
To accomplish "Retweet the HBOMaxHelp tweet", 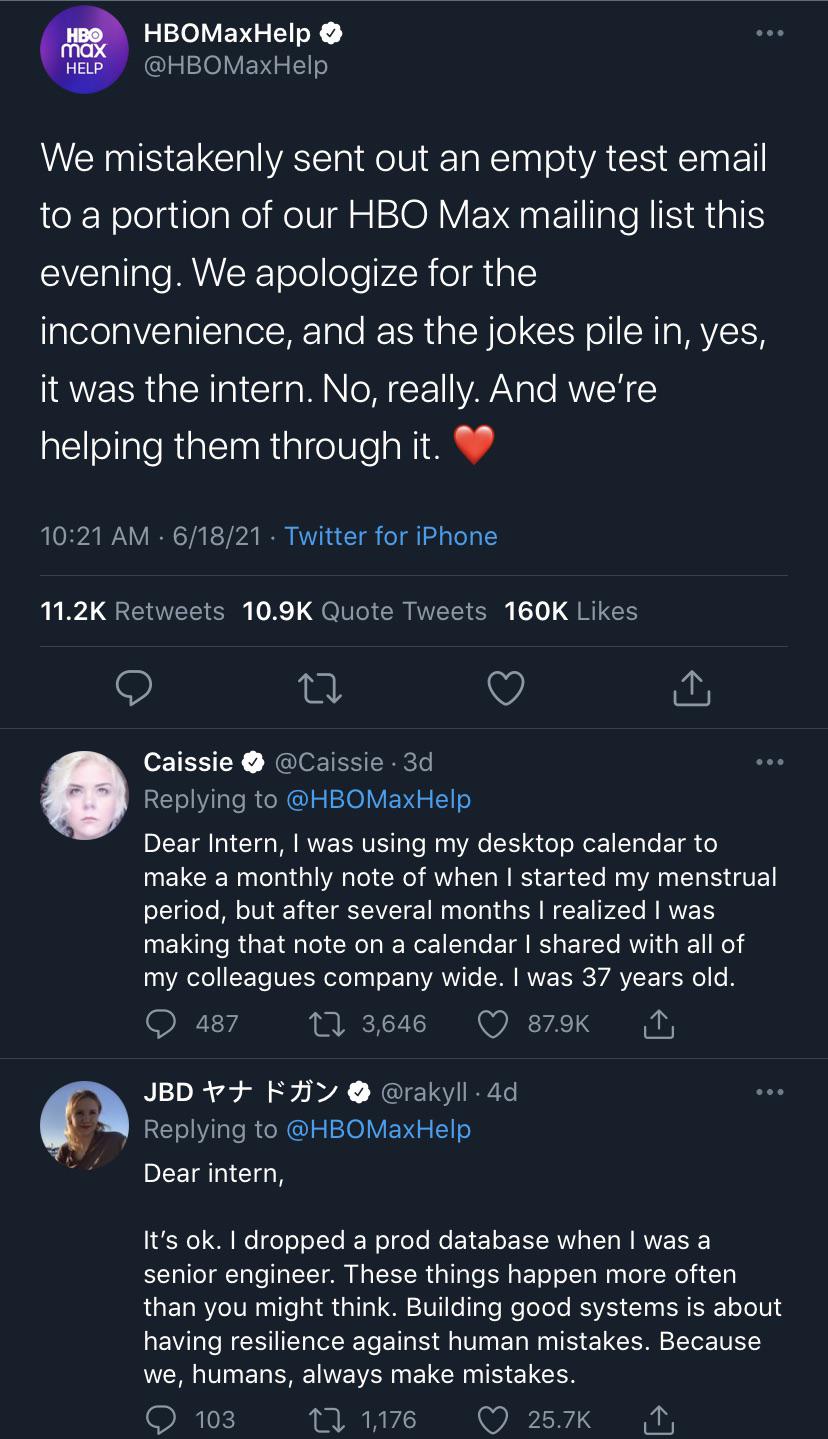I will point(320,687).
